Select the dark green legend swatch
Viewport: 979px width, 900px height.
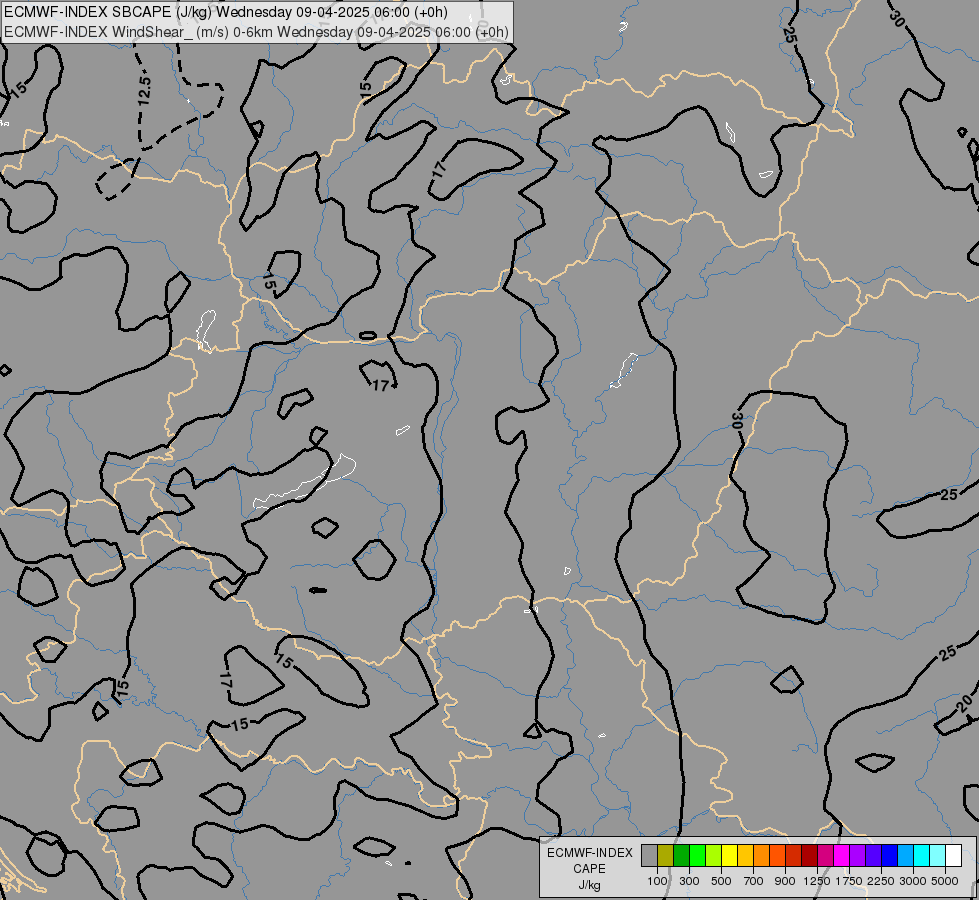[x=681, y=856]
